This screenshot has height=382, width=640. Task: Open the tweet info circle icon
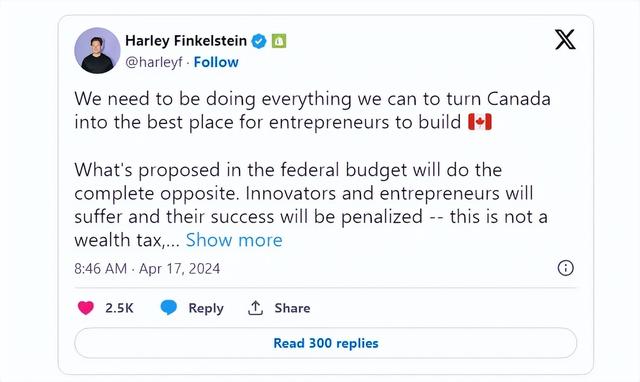click(565, 268)
